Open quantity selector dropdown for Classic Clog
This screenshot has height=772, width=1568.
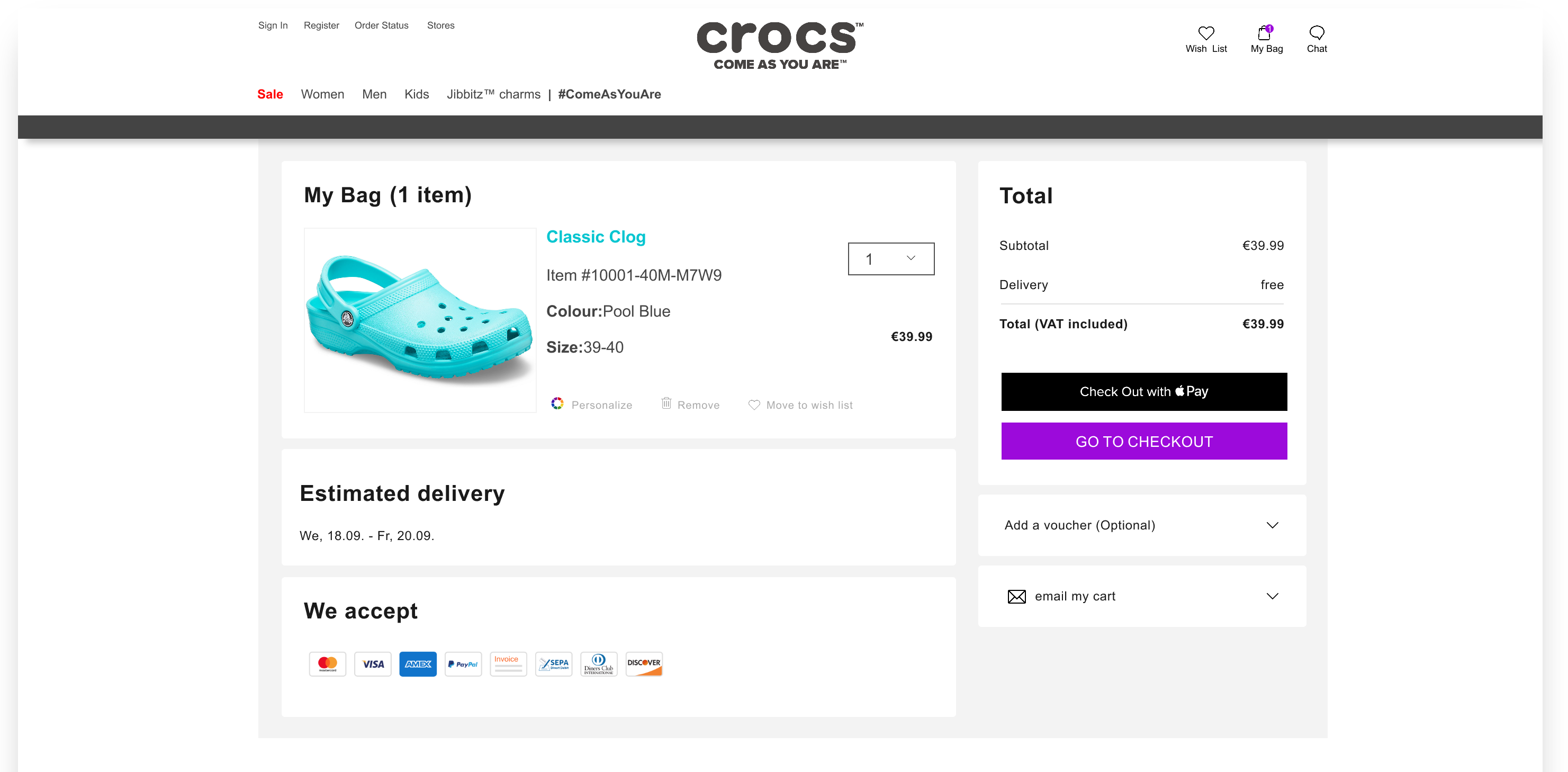pos(890,259)
